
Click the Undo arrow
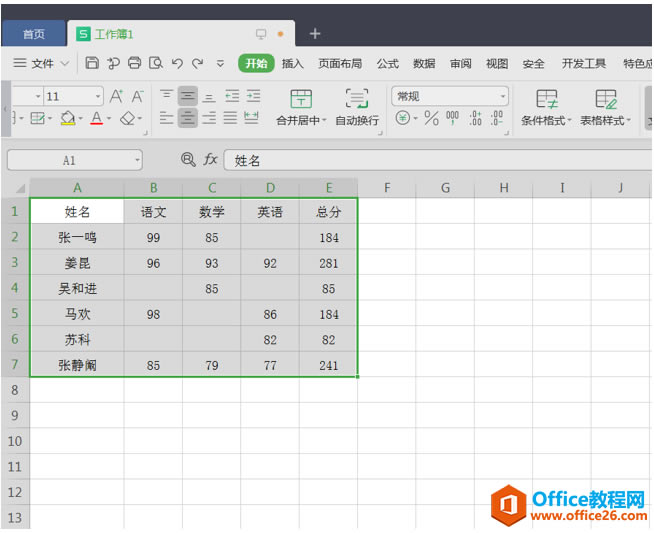[x=177, y=63]
